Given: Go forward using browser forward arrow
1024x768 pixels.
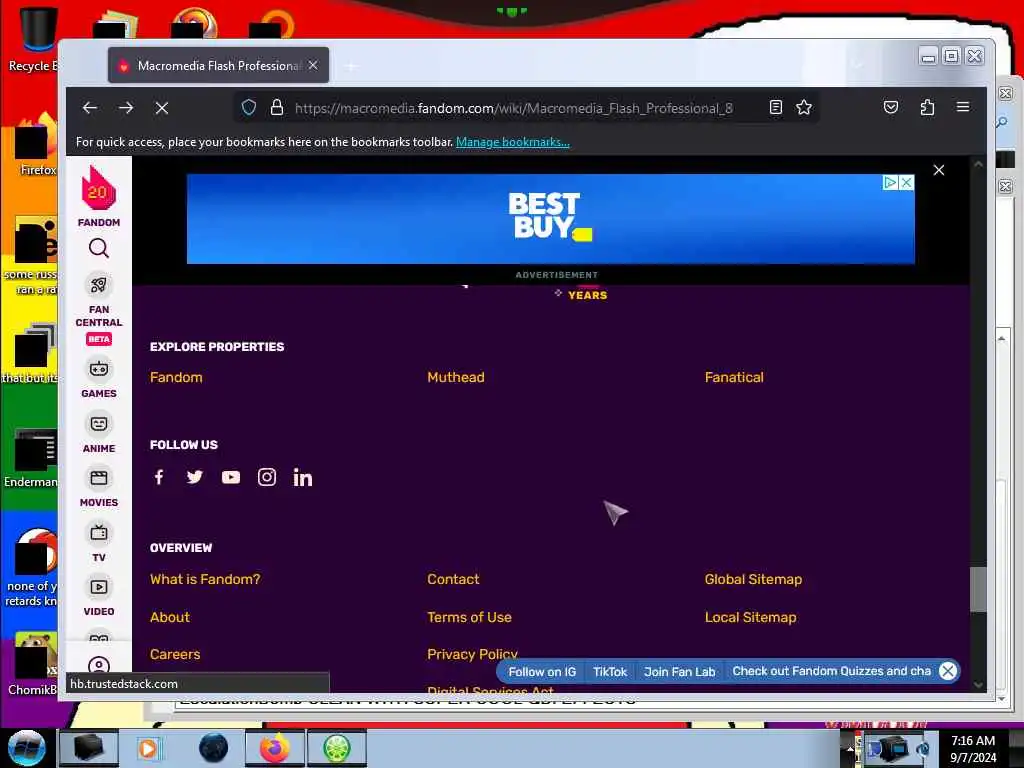Looking at the screenshot, I should pos(126,108).
